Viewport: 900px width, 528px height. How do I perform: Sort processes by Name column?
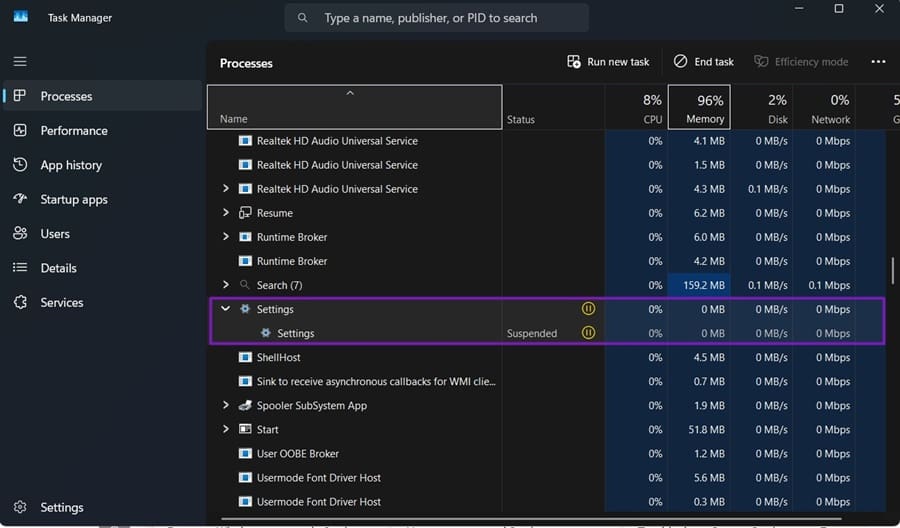[354, 107]
